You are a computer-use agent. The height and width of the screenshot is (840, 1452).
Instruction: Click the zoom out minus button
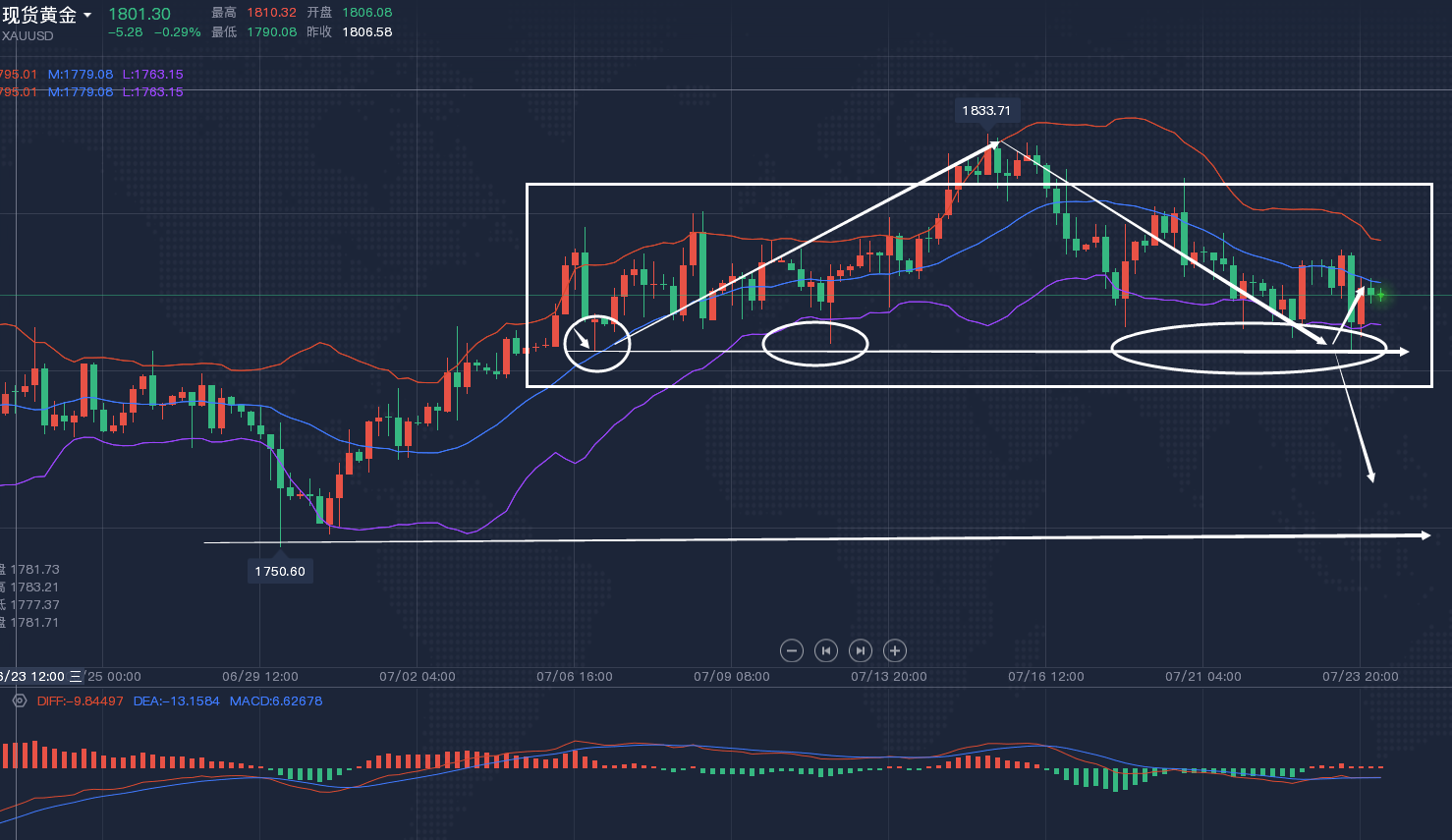pos(792,650)
